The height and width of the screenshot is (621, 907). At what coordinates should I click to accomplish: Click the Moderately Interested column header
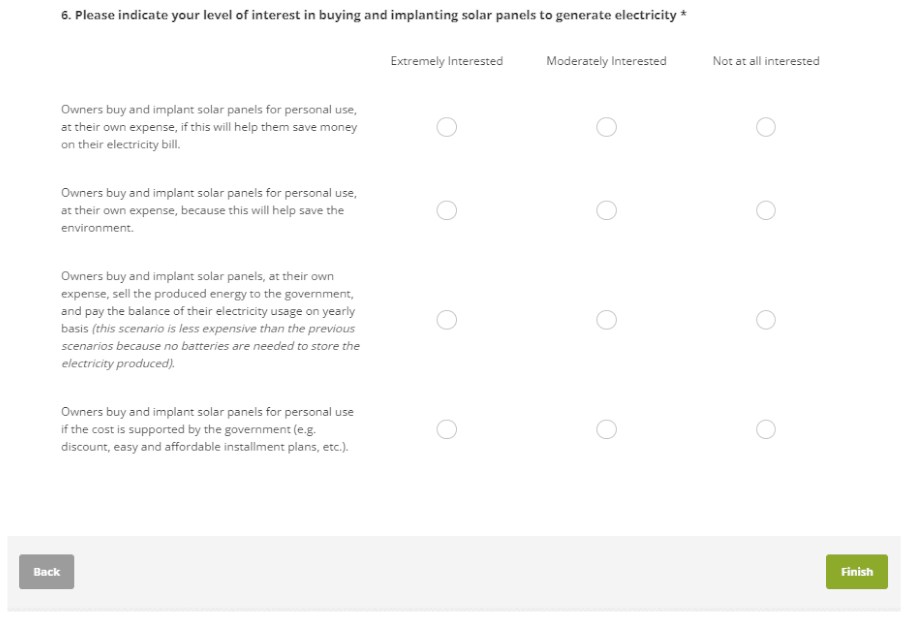(606, 61)
